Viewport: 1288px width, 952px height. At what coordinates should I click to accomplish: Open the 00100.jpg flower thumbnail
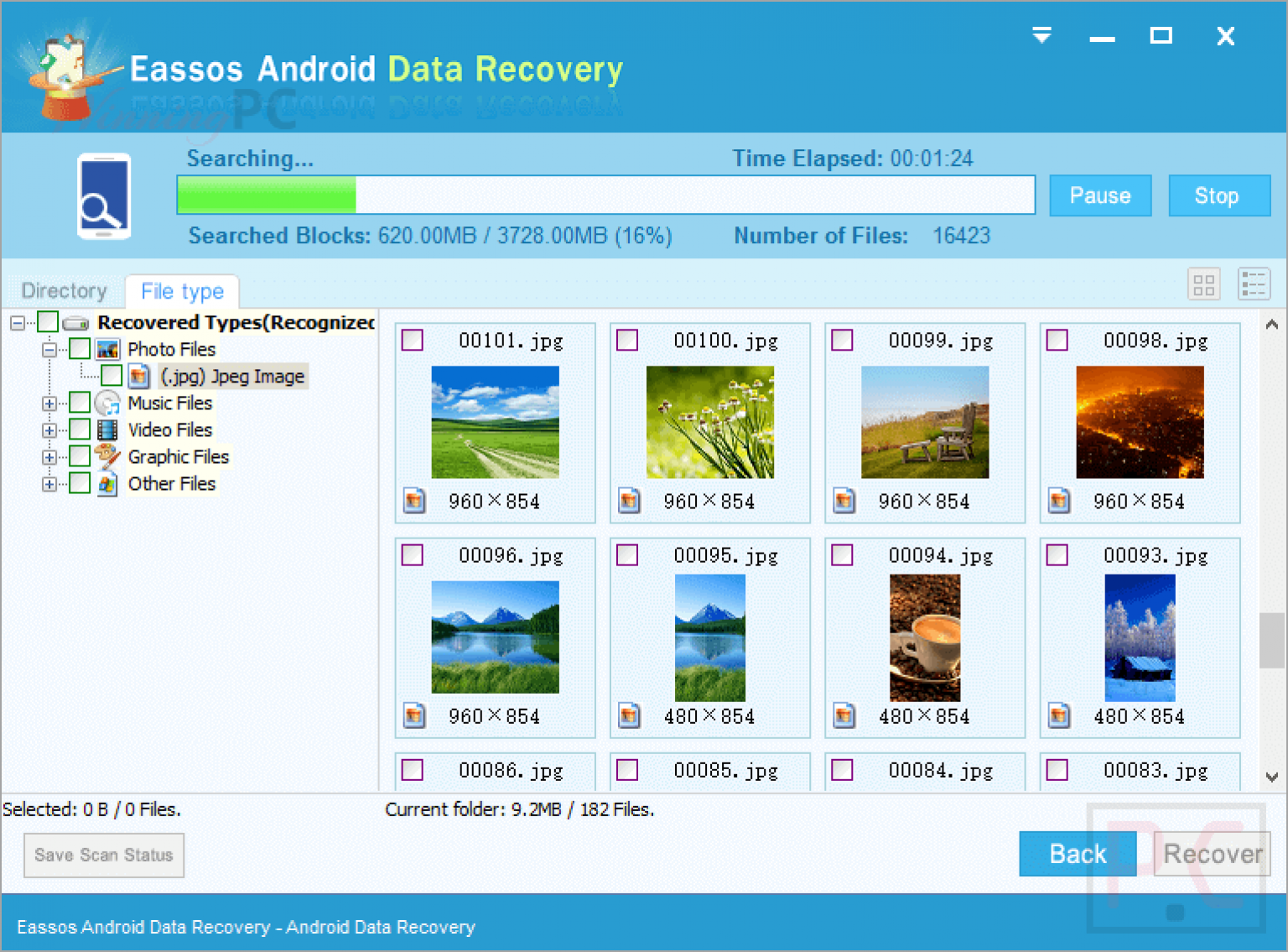[x=710, y=422]
